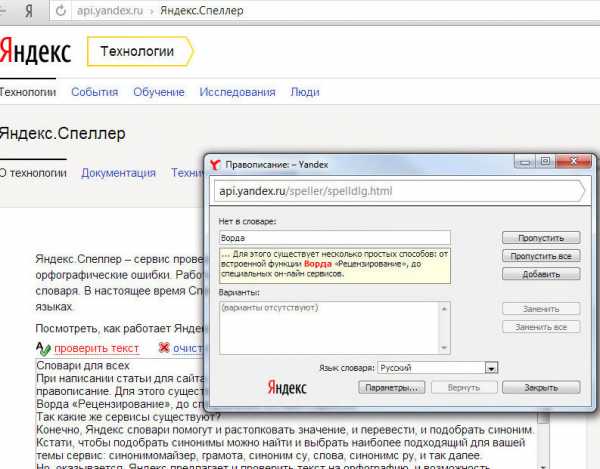
Task: Click the Yandex "Я" browser button
Action: (29, 11)
